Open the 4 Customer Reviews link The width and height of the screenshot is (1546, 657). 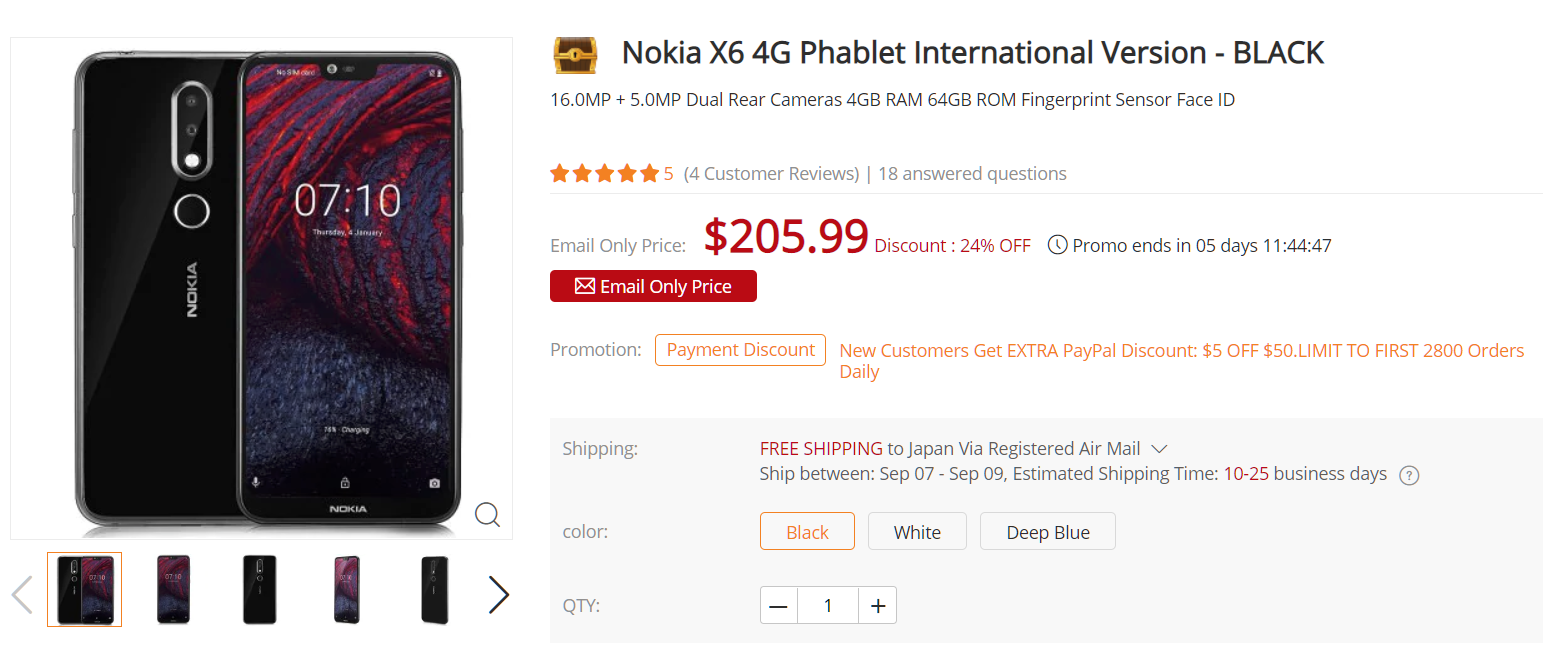coord(771,174)
